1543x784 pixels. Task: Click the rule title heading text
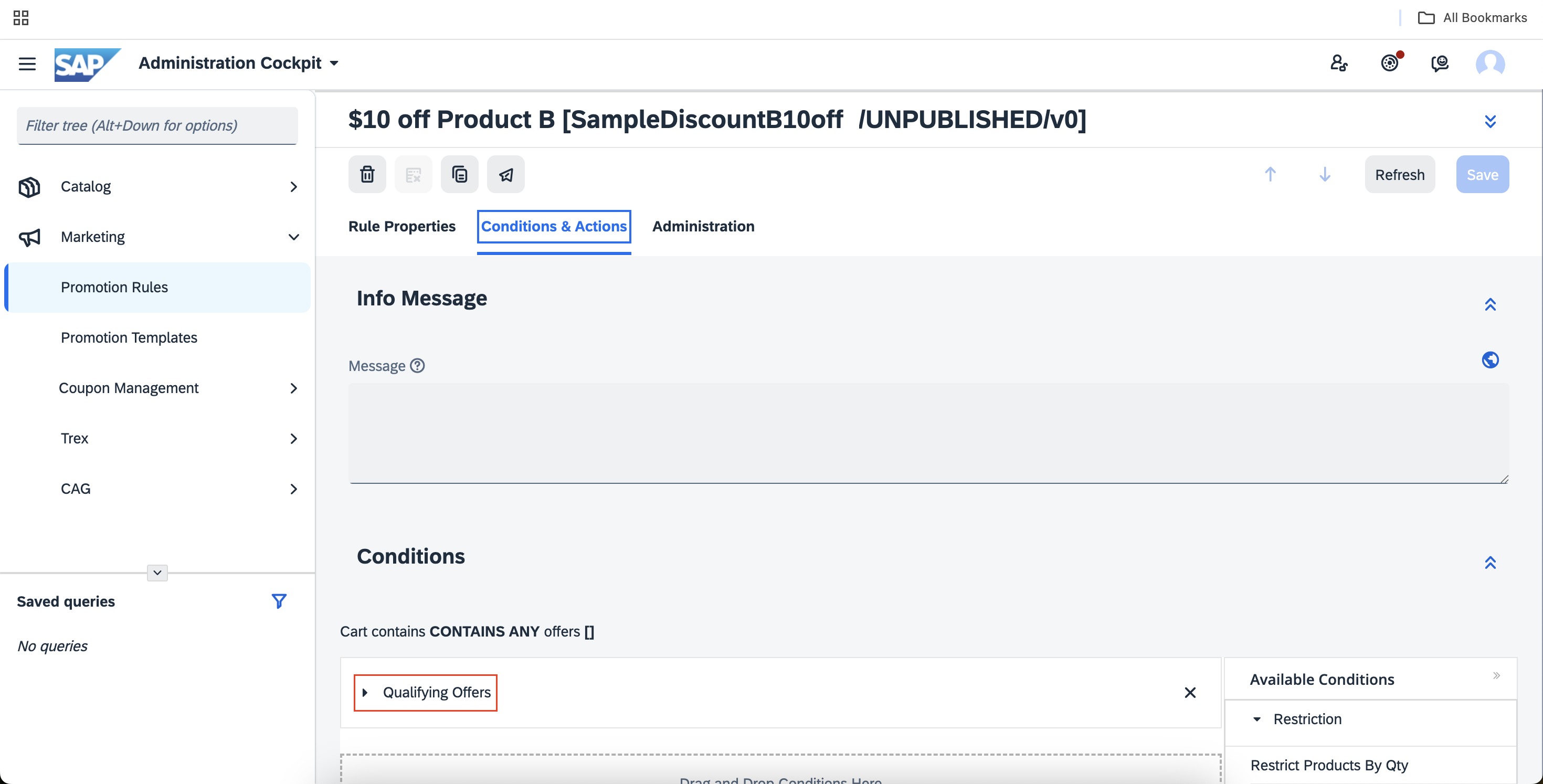coord(717,119)
